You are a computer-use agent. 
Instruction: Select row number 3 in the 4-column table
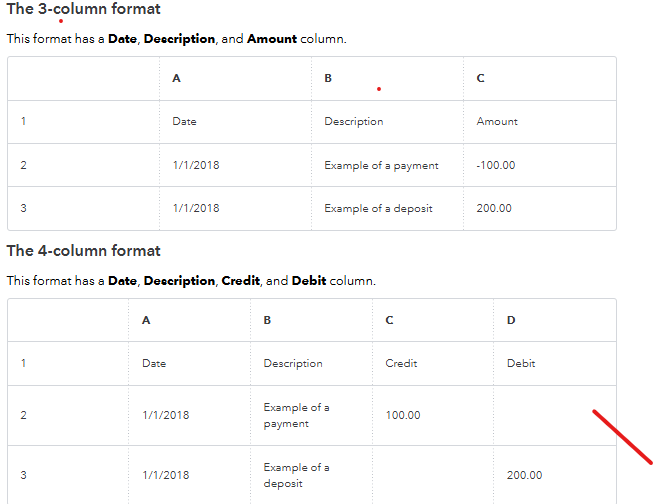coord(23,475)
